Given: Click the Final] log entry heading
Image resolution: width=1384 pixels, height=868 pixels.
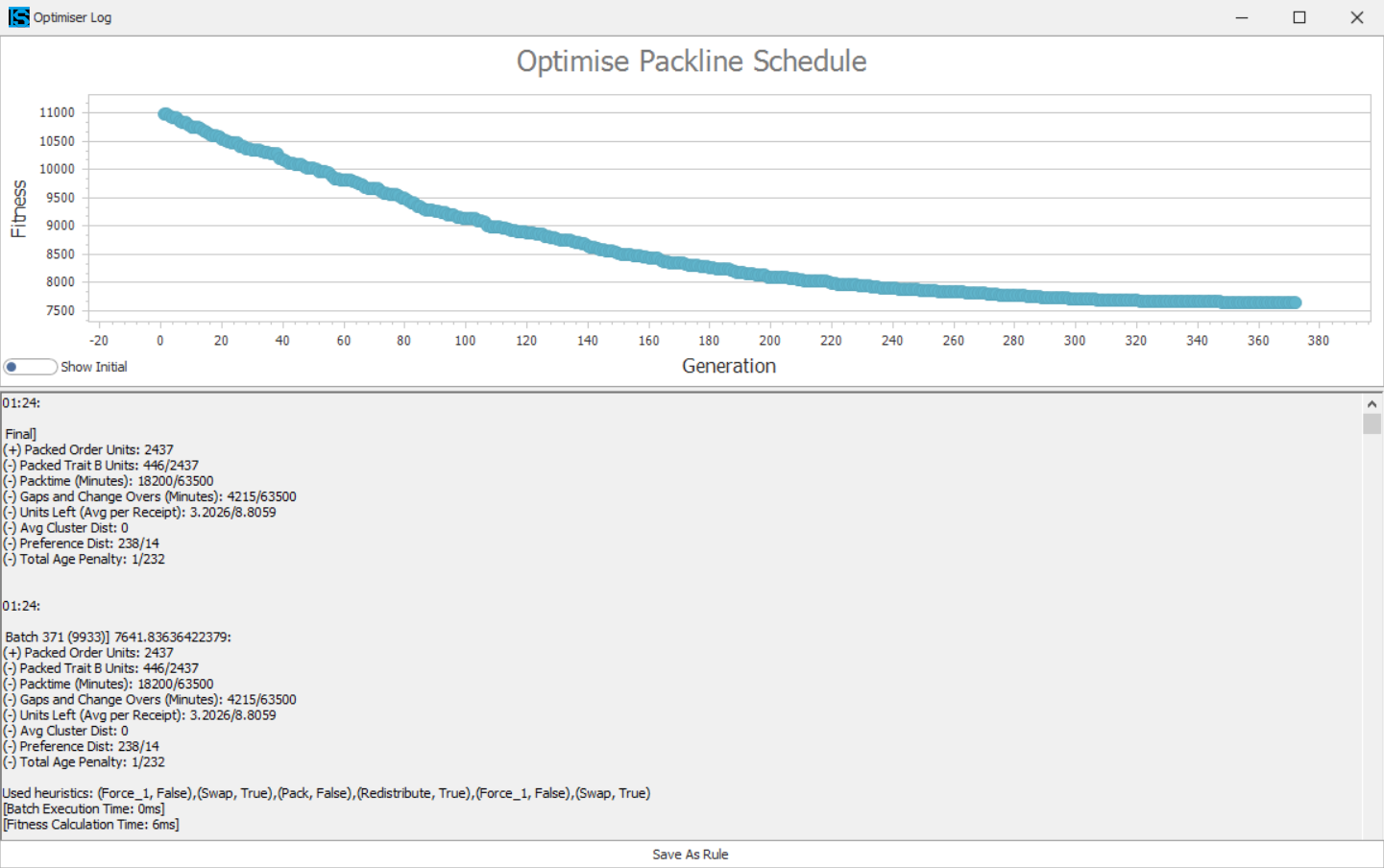Looking at the screenshot, I should 20,434.
